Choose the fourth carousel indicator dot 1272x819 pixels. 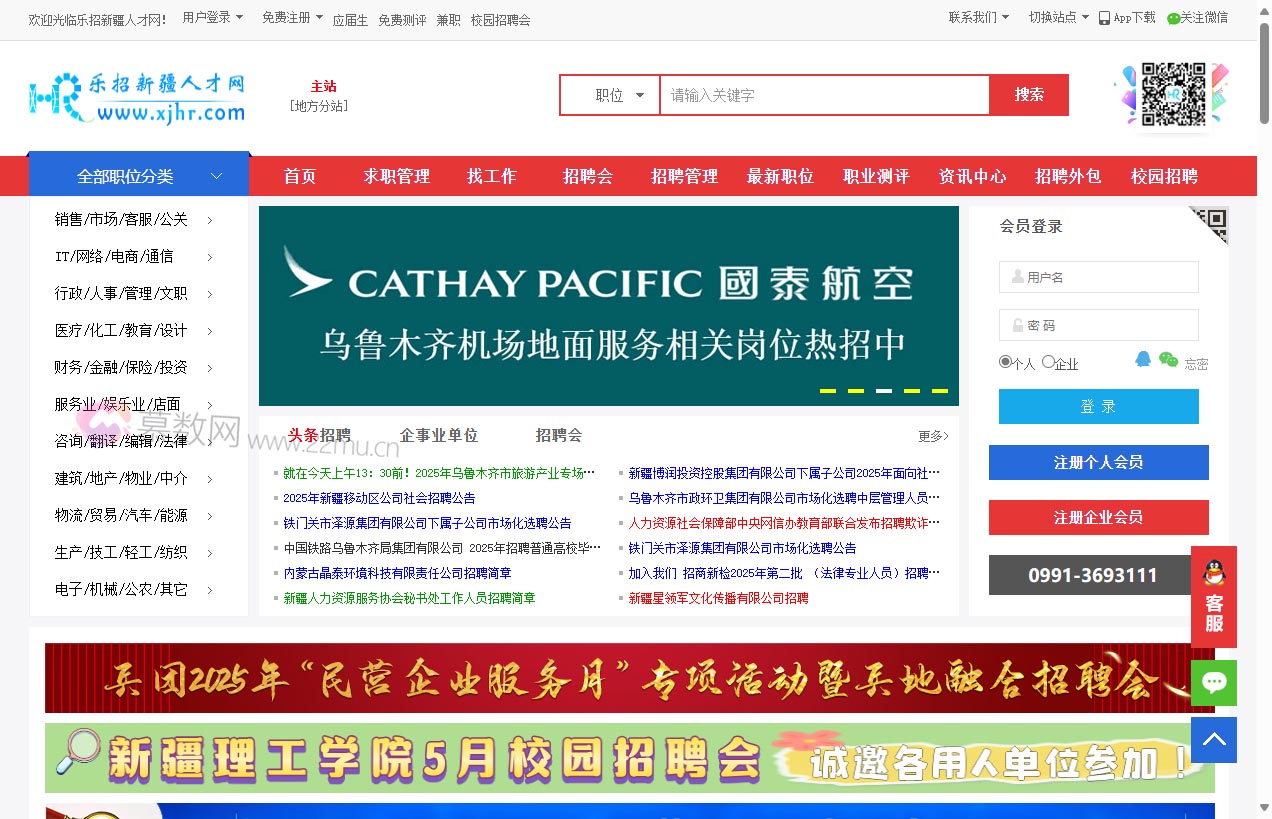pos(912,392)
